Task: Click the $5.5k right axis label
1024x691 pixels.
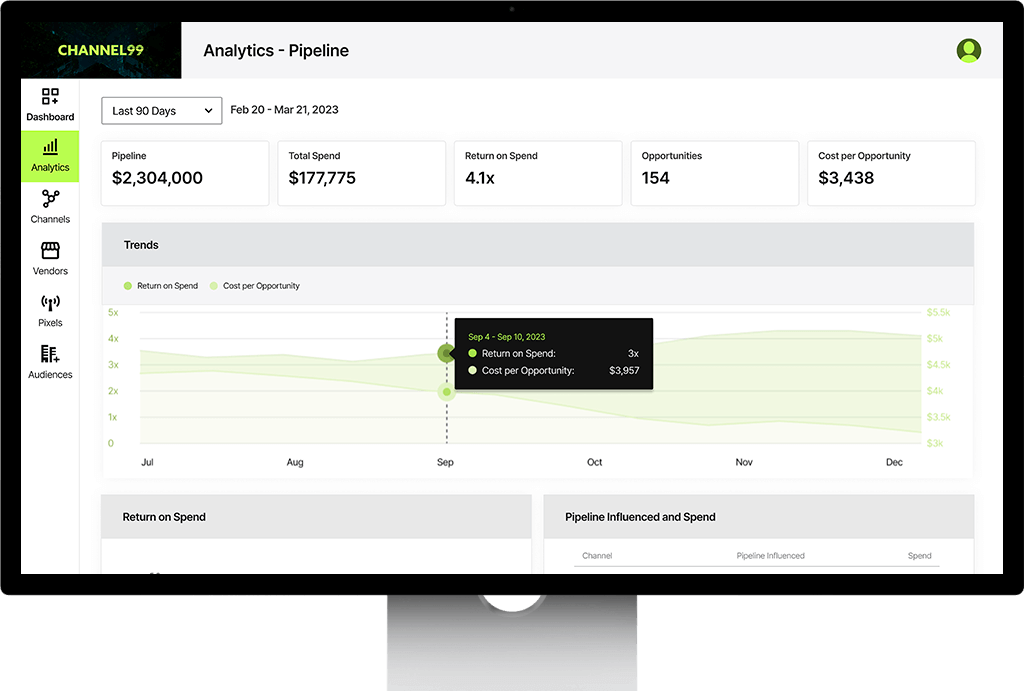Action: point(938,313)
